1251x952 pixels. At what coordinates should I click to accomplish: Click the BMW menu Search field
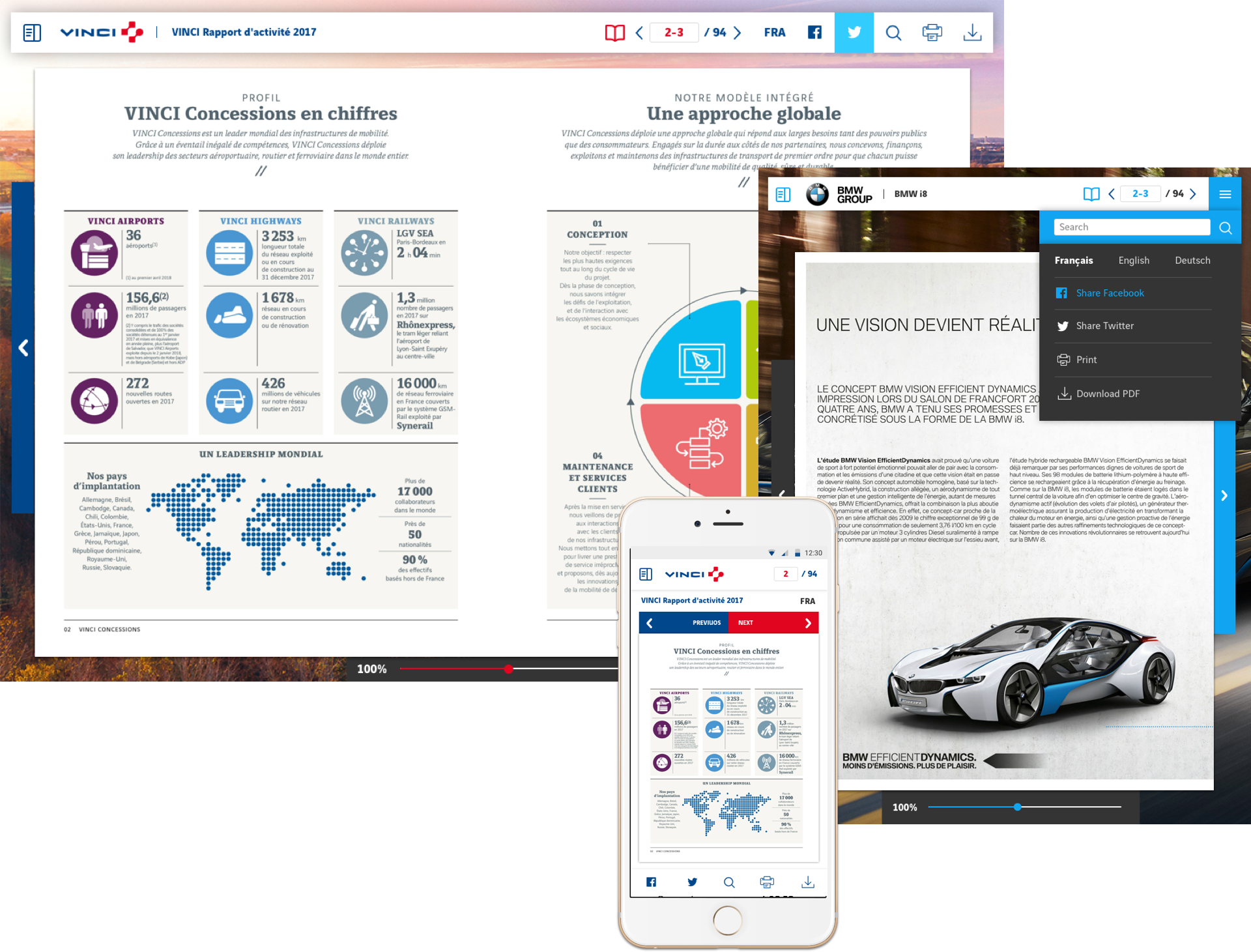point(1132,227)
